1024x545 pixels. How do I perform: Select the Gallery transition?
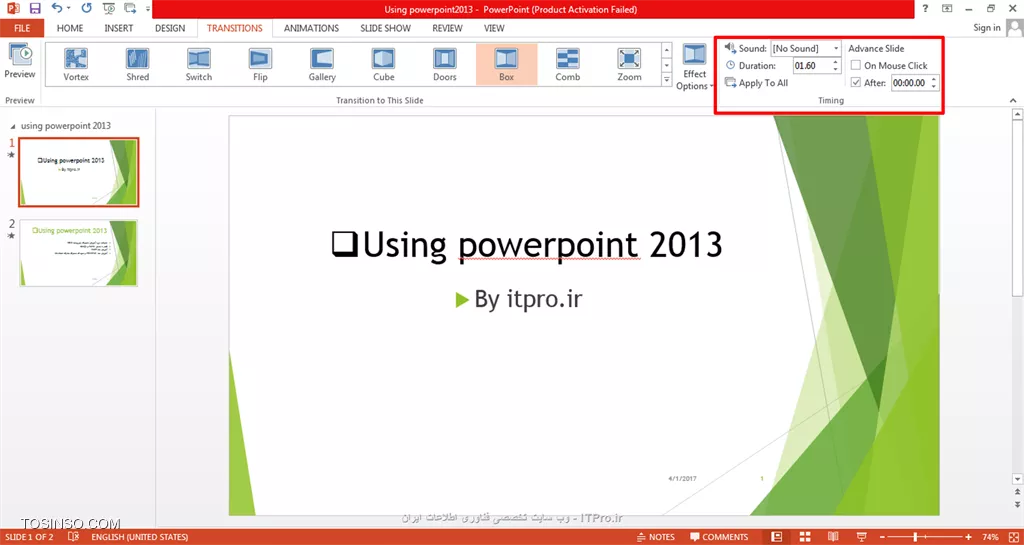coord(321,64)
